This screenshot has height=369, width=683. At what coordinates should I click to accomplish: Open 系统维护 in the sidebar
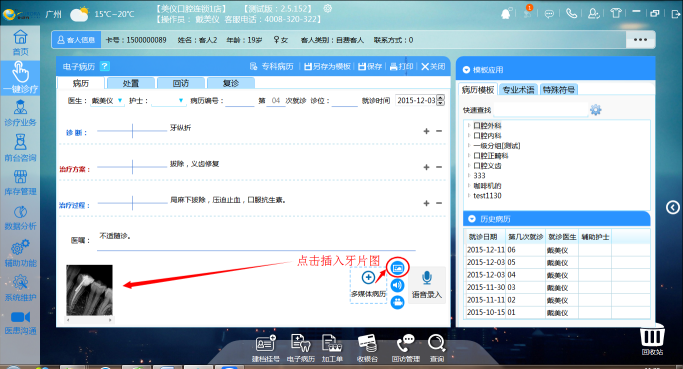point(20,288)
